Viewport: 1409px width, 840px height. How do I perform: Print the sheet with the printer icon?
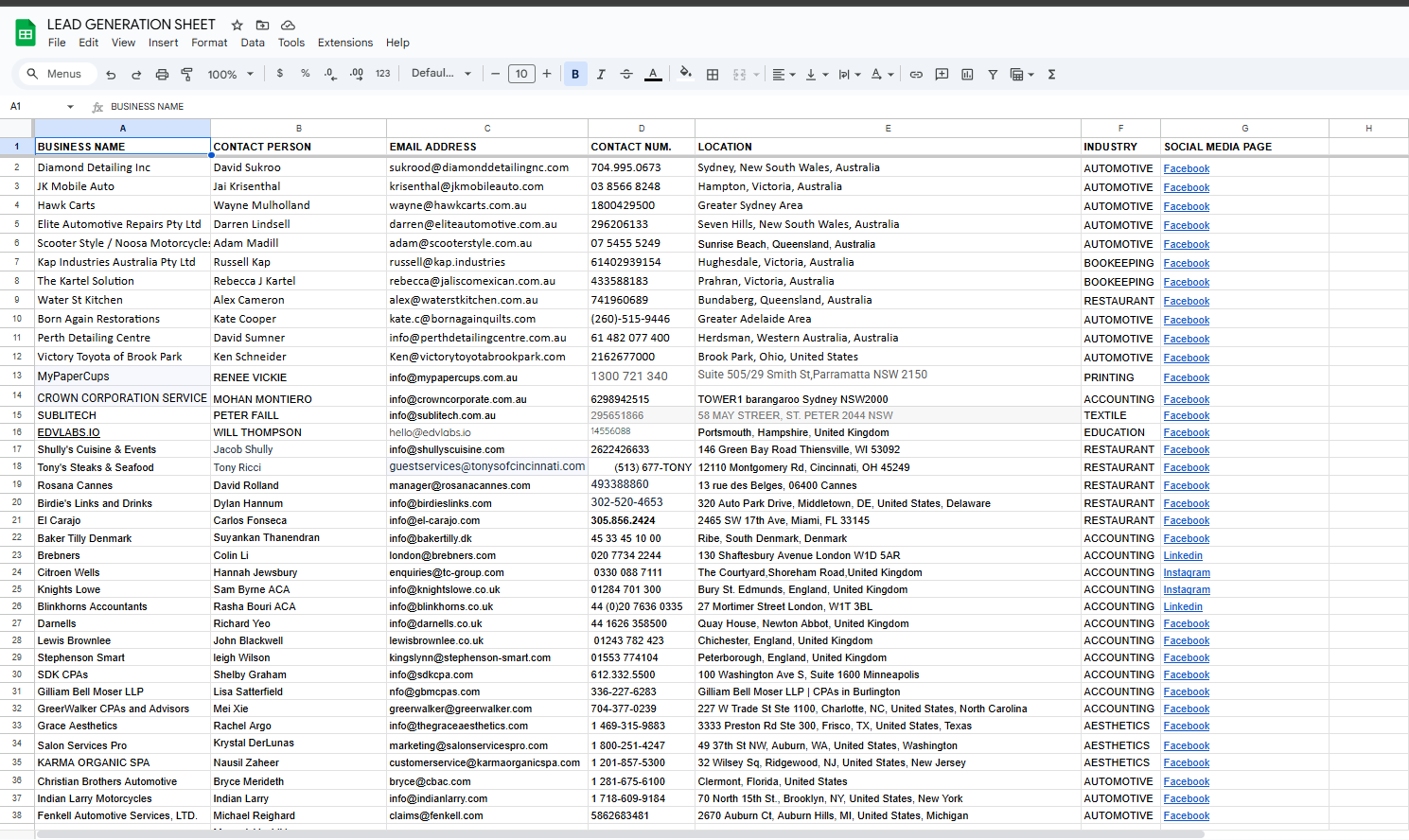point(162,74)
